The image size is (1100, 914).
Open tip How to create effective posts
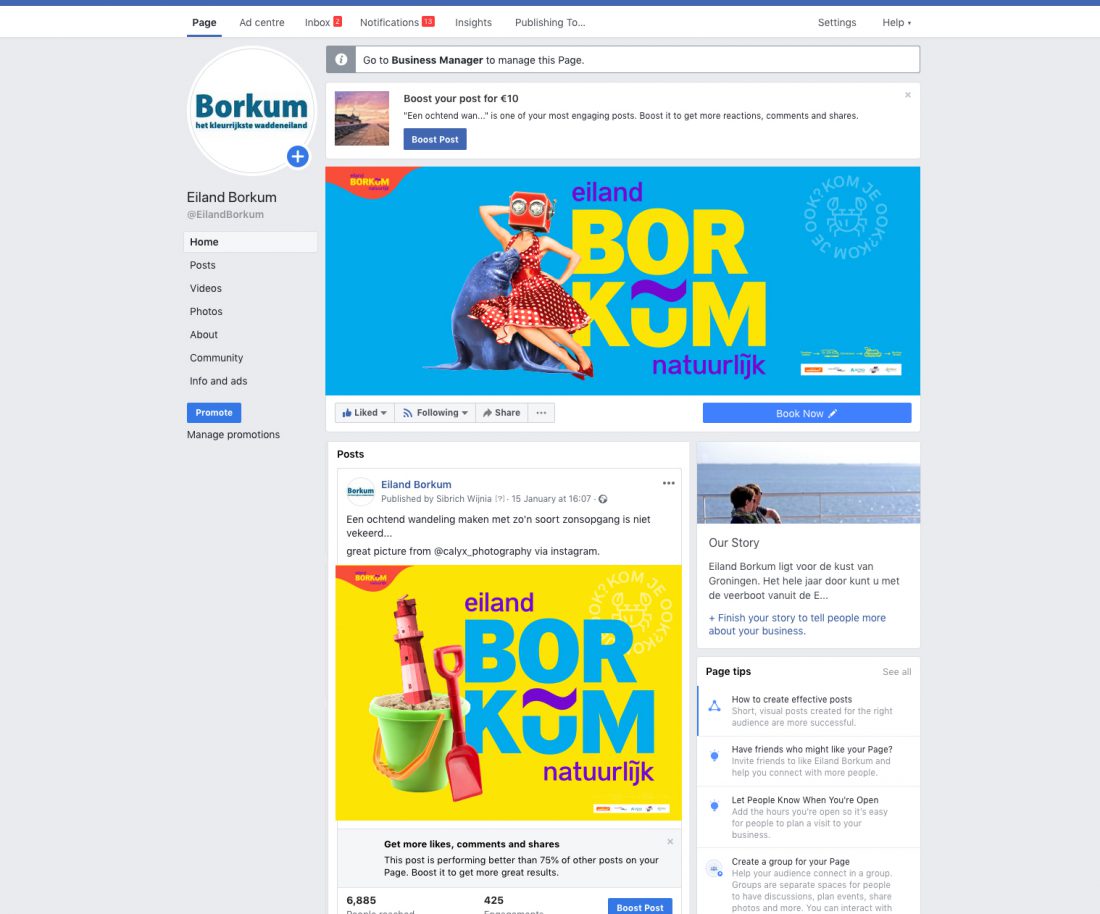809,711
